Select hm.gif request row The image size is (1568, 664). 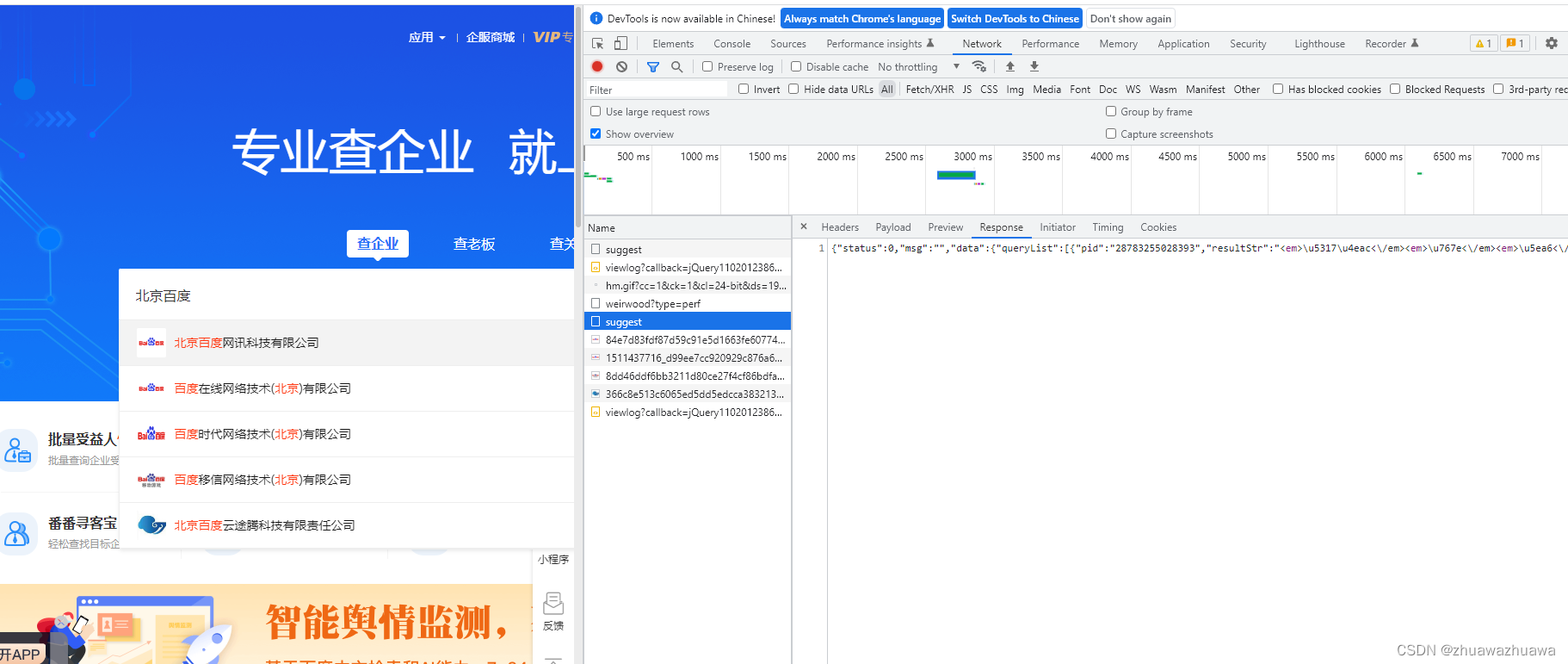click(688, 285)
